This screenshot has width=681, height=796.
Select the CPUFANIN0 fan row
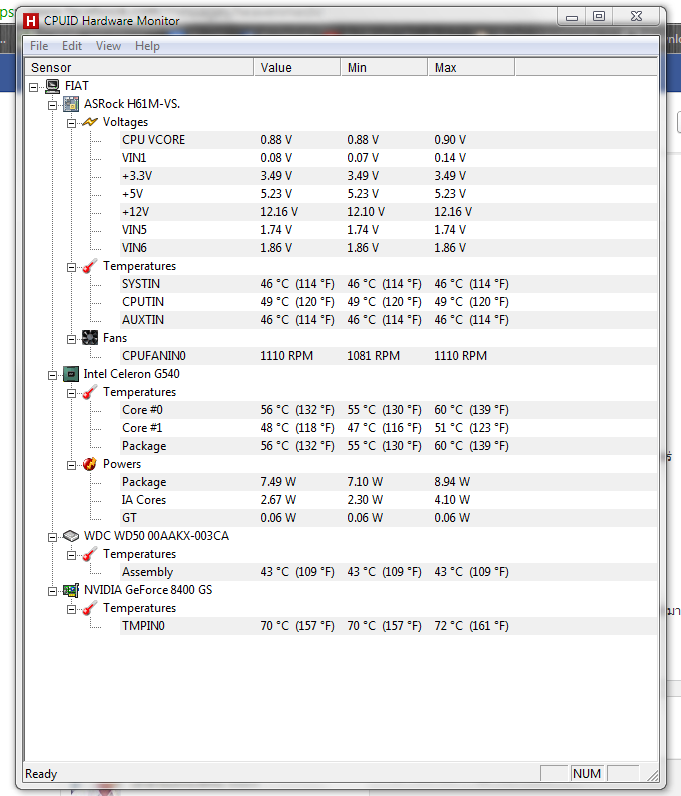[388, 356]
